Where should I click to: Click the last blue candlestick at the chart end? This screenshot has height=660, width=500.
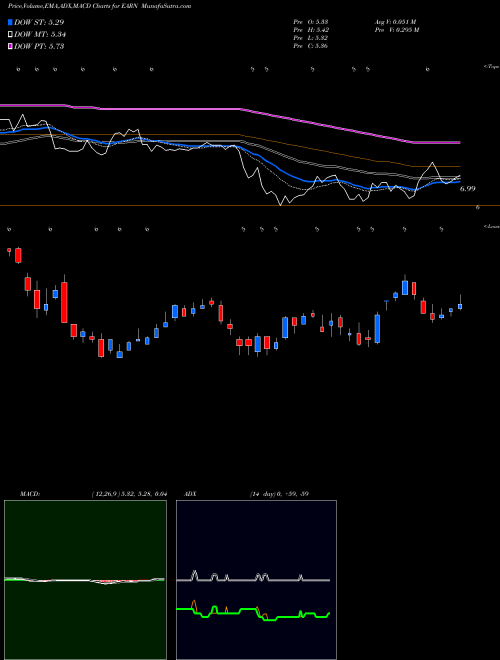point(460,306)
